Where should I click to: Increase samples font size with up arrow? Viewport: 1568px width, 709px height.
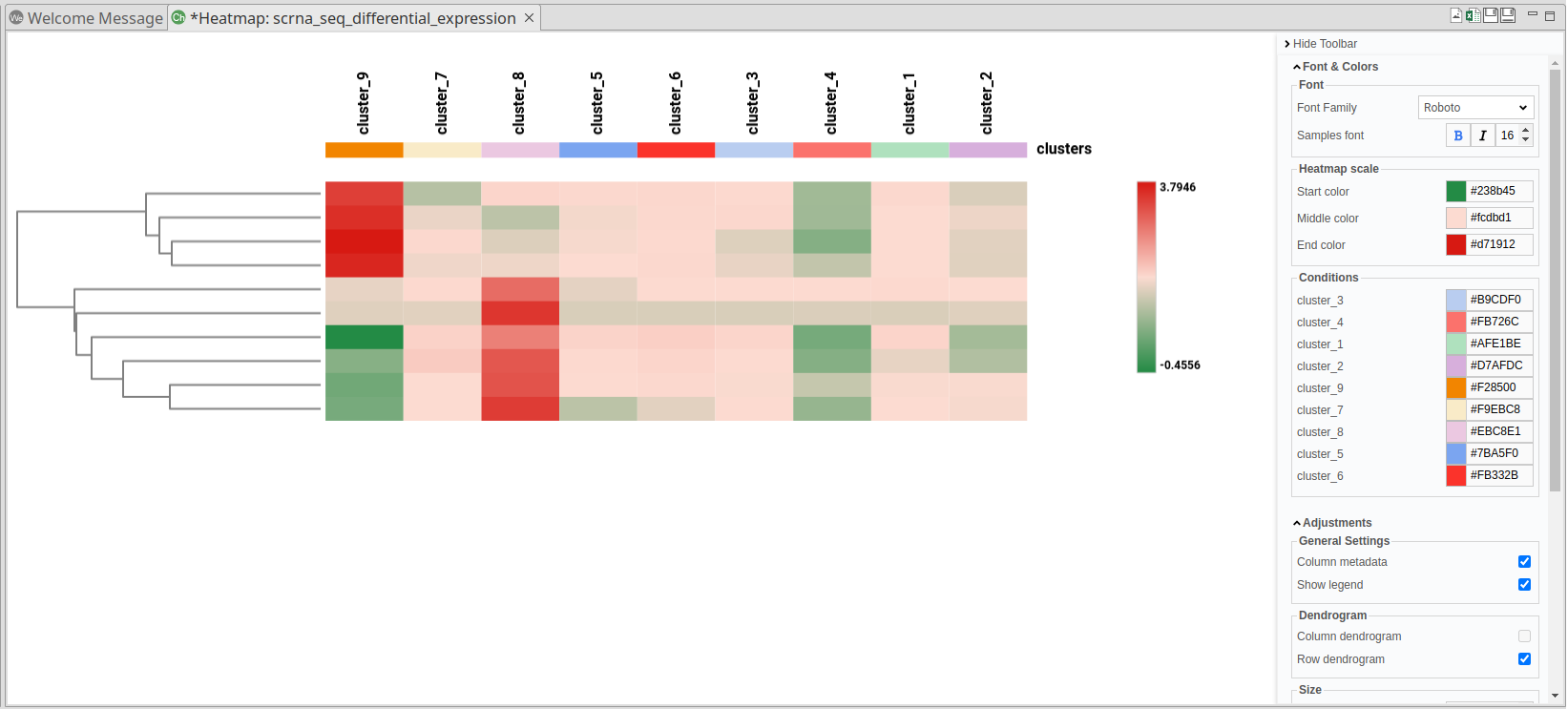tap(1526, 131)
